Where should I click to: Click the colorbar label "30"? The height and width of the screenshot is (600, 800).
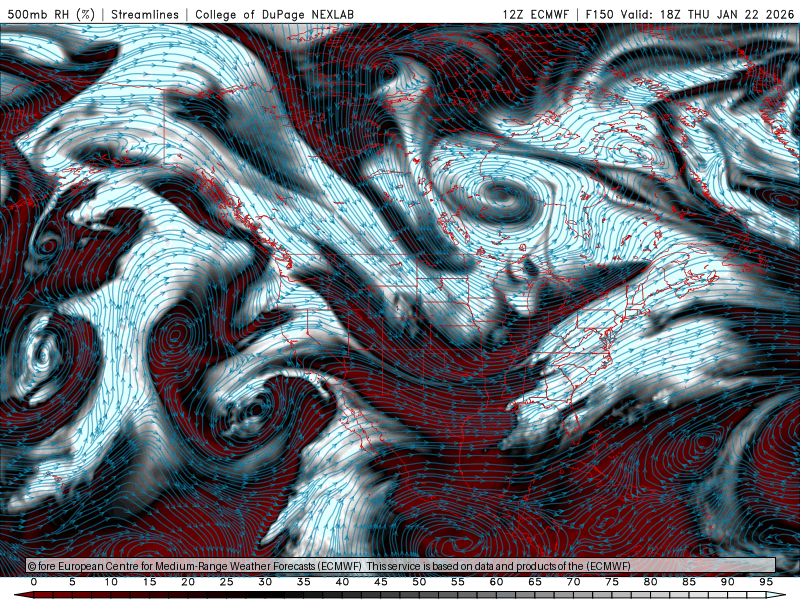tap(265, 582)
